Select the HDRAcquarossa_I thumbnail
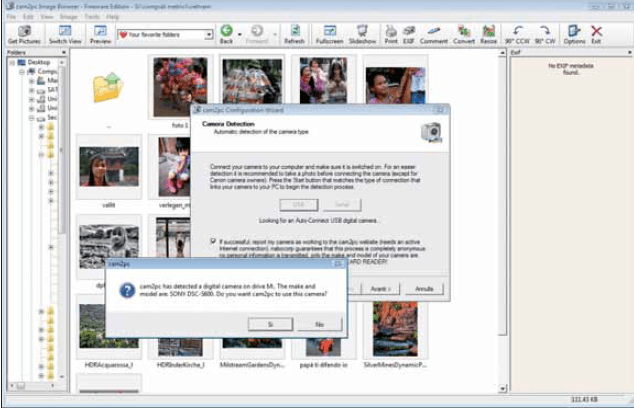The image size is (634, 408). [x=109, y=326]
